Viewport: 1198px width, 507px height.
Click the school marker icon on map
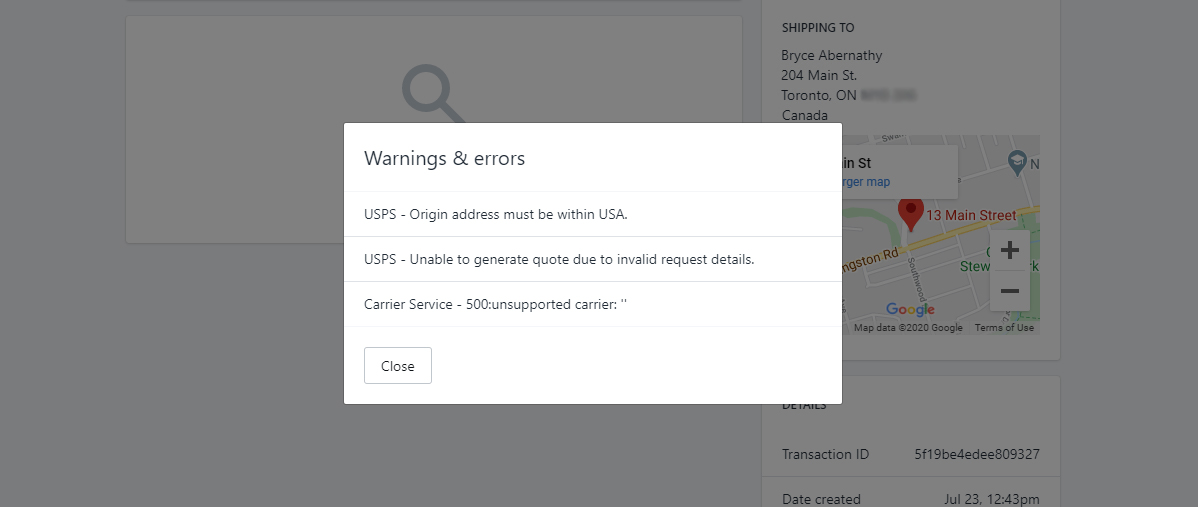click(x=1016, y=161)
